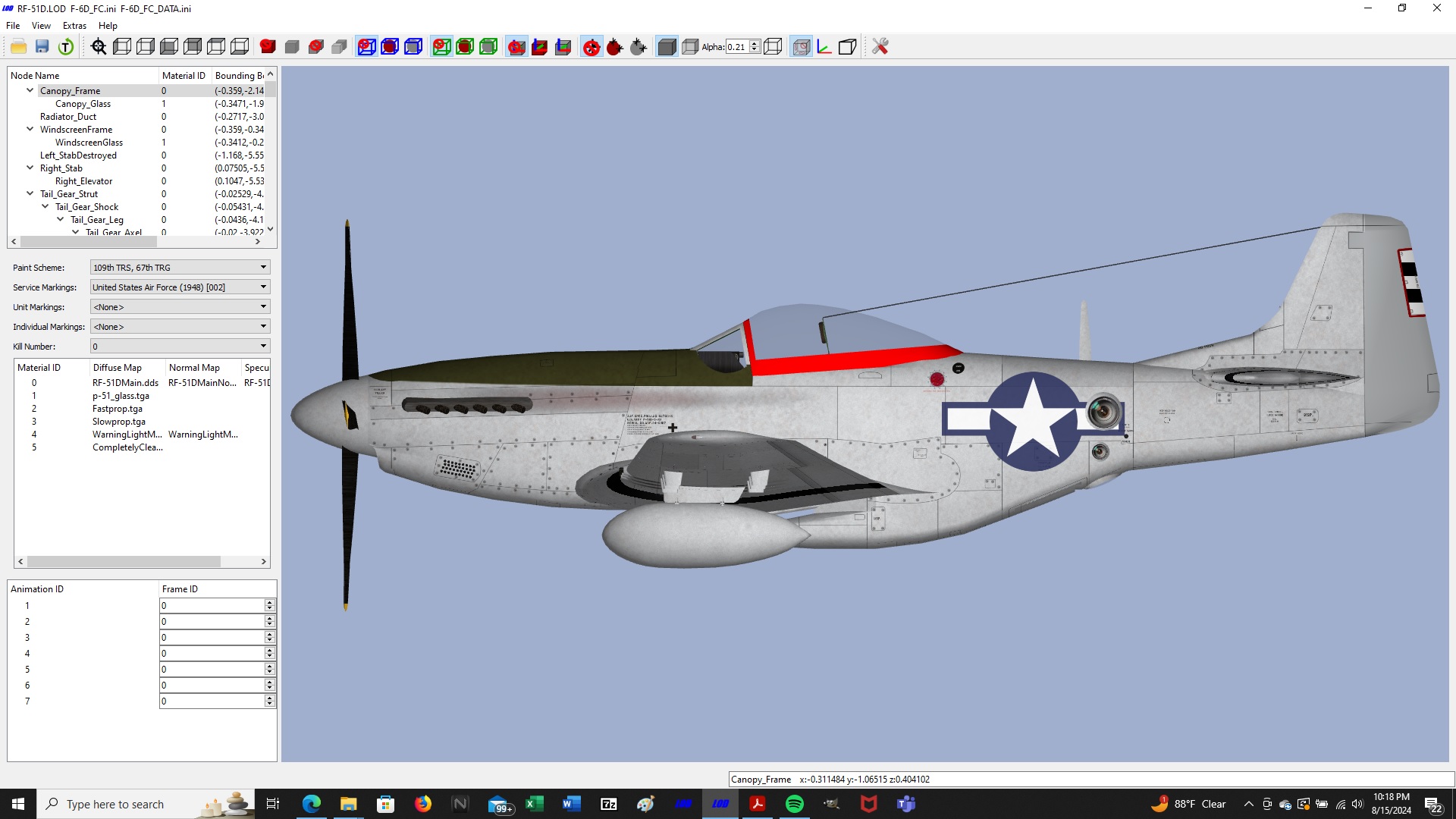
Task: Select the Radiator_Duct node
Action: tap(68, 117)
